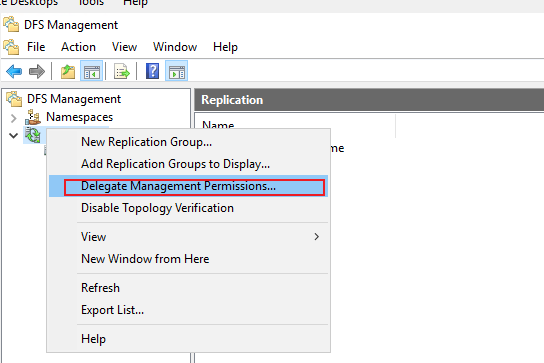Viewport: 544px width, 363px height.
Task: Click DFS Management root node icon
Action: (14, 99)
